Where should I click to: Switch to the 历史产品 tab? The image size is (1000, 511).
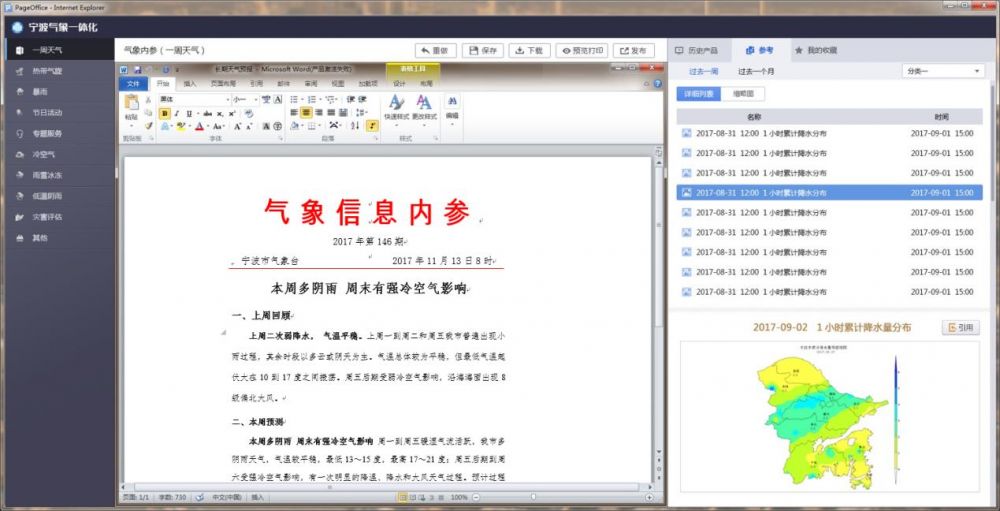click(x=696, y=50)
